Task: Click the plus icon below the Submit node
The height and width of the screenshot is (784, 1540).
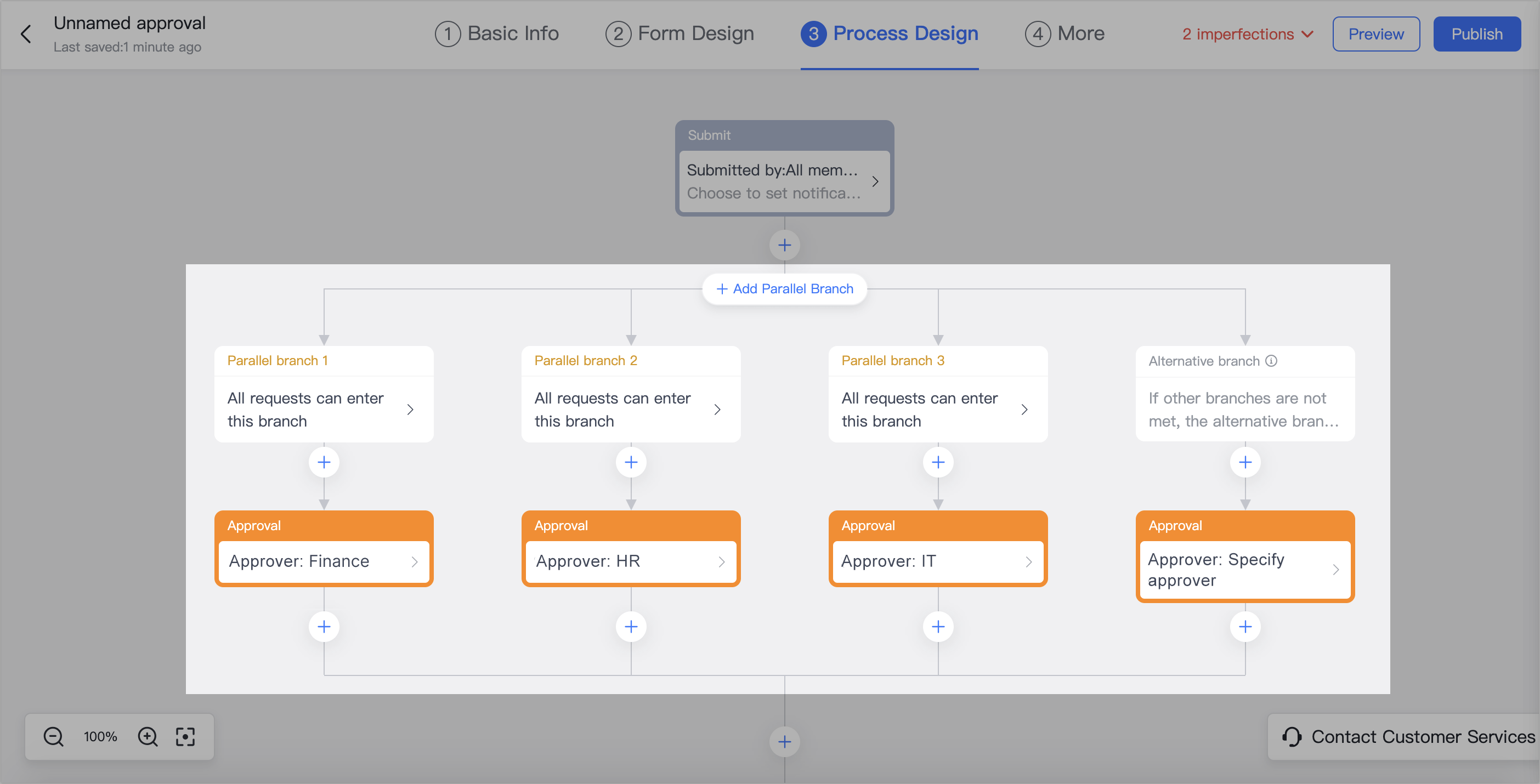Action: tap(784, 245)
